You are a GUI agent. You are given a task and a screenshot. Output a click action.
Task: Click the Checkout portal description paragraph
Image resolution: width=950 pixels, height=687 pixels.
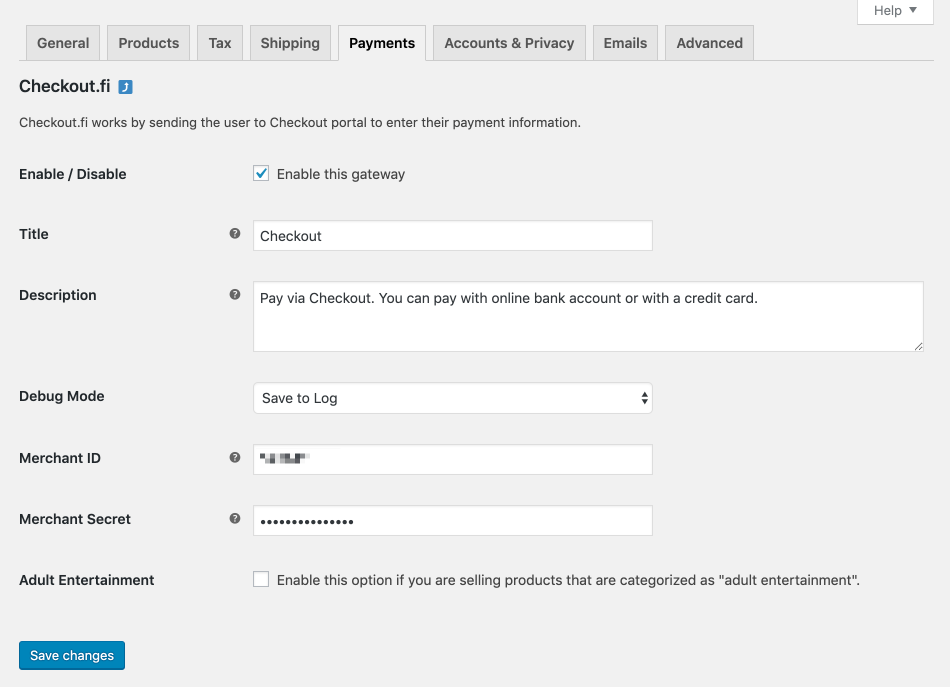click(300, 122)
